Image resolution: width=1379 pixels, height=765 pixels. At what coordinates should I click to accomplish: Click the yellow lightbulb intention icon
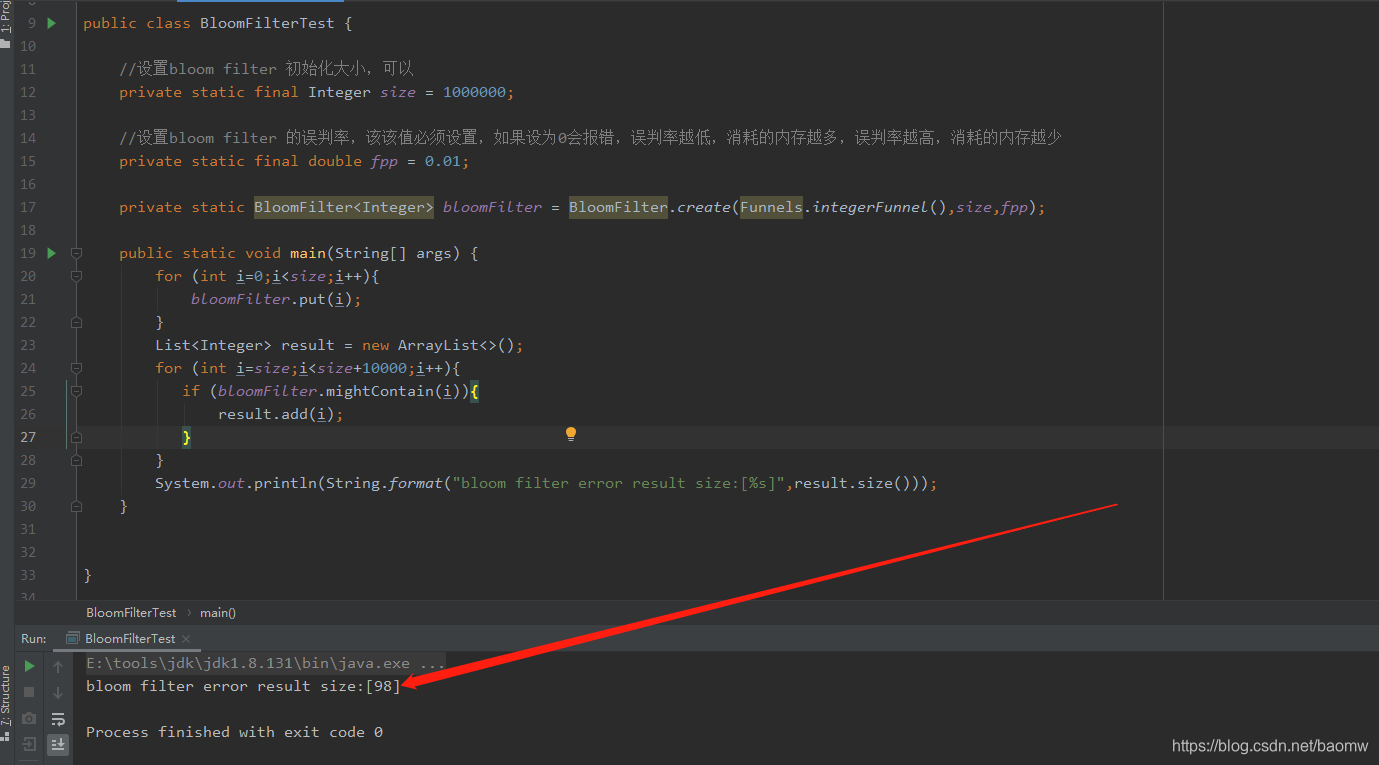571,434
